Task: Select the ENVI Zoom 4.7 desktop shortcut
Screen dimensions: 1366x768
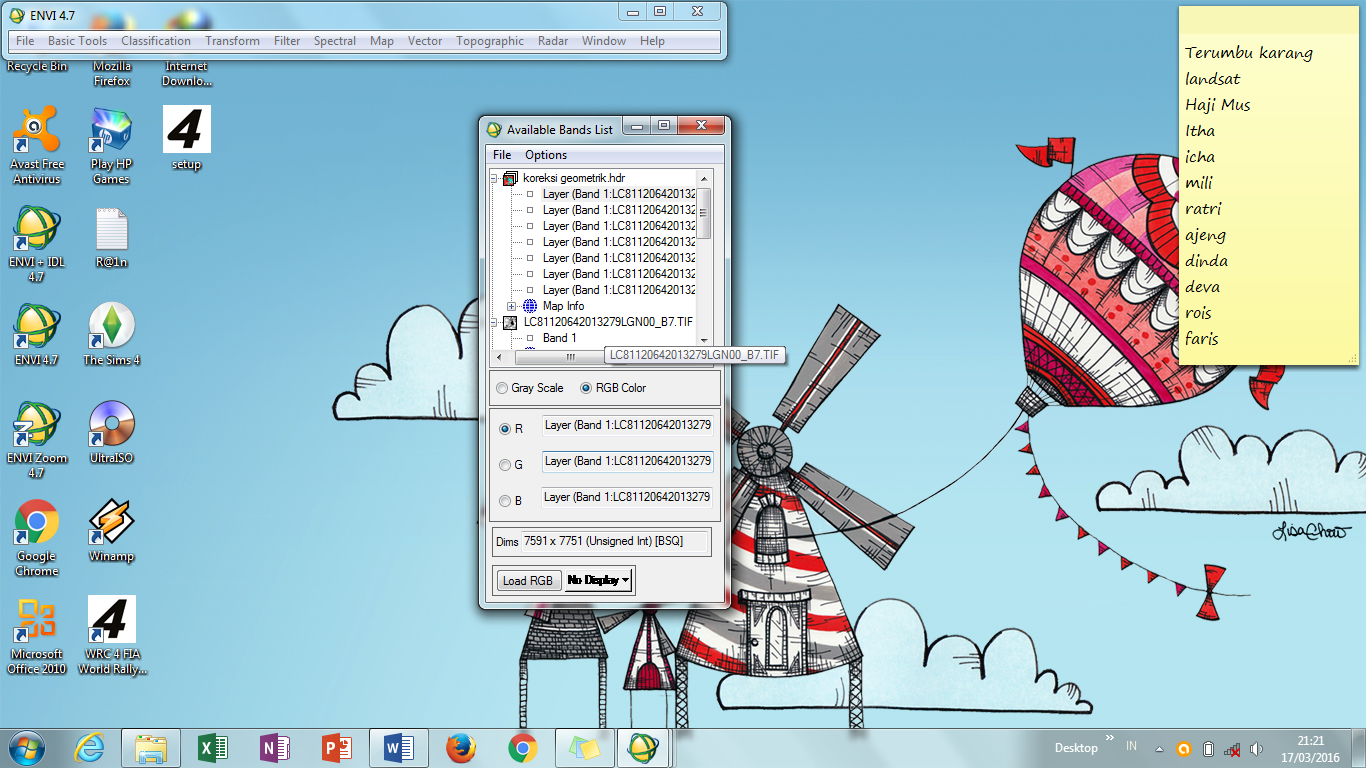Action: pos(37,441)
